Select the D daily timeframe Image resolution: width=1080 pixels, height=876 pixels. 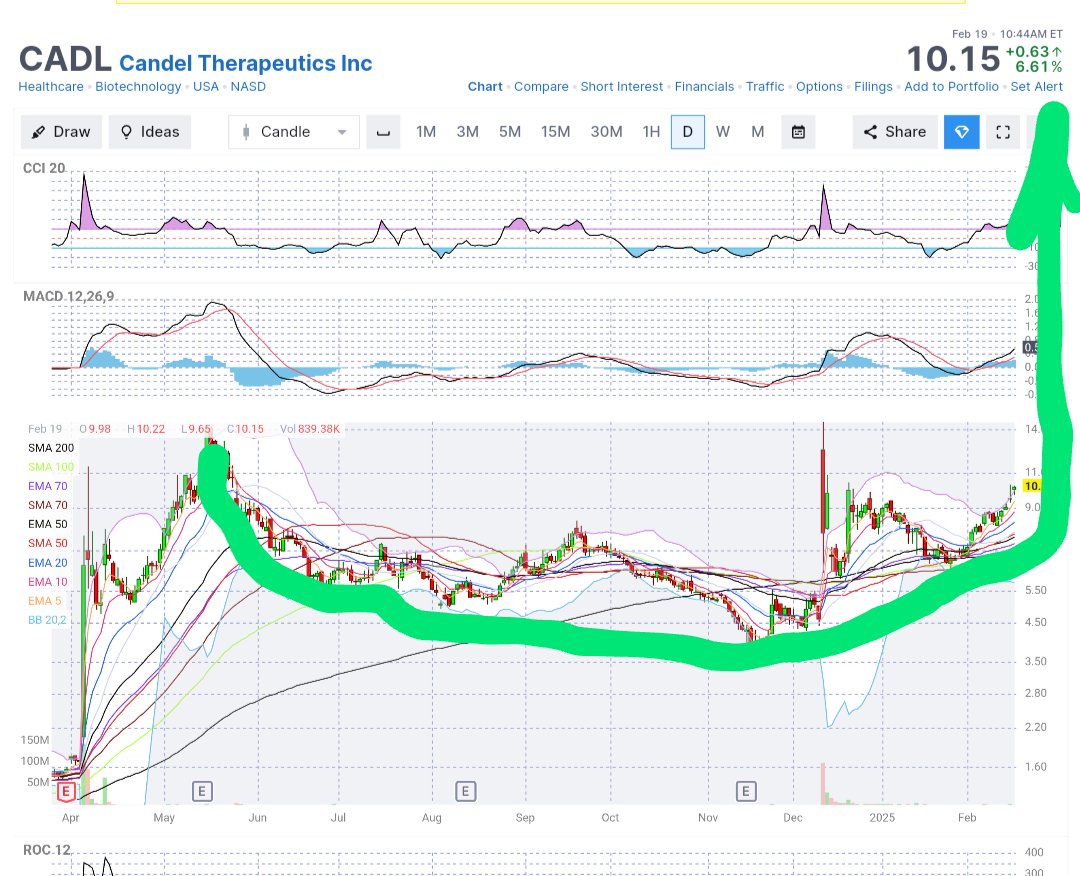tap(687, 132)
